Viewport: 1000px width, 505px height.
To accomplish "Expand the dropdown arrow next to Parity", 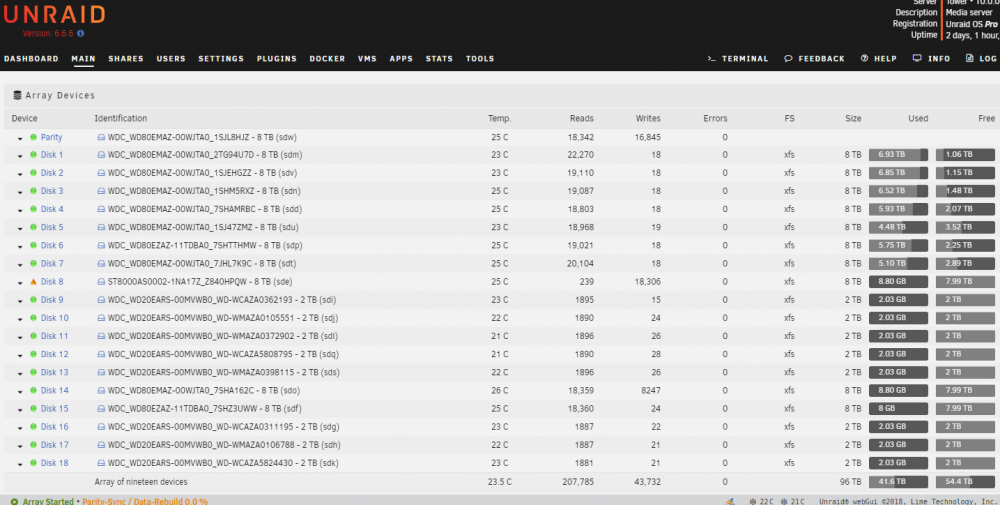I will coord(20,138).
